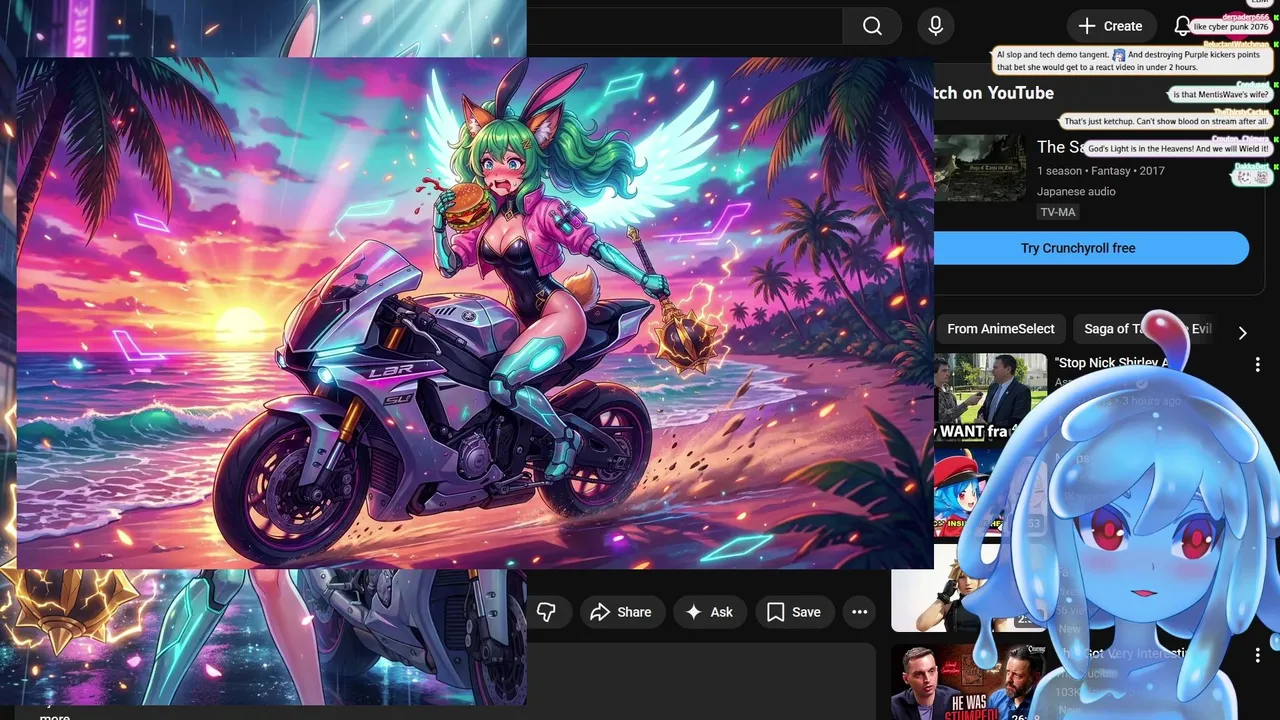Click the YouTube search magnifier button

coord(872,26)
